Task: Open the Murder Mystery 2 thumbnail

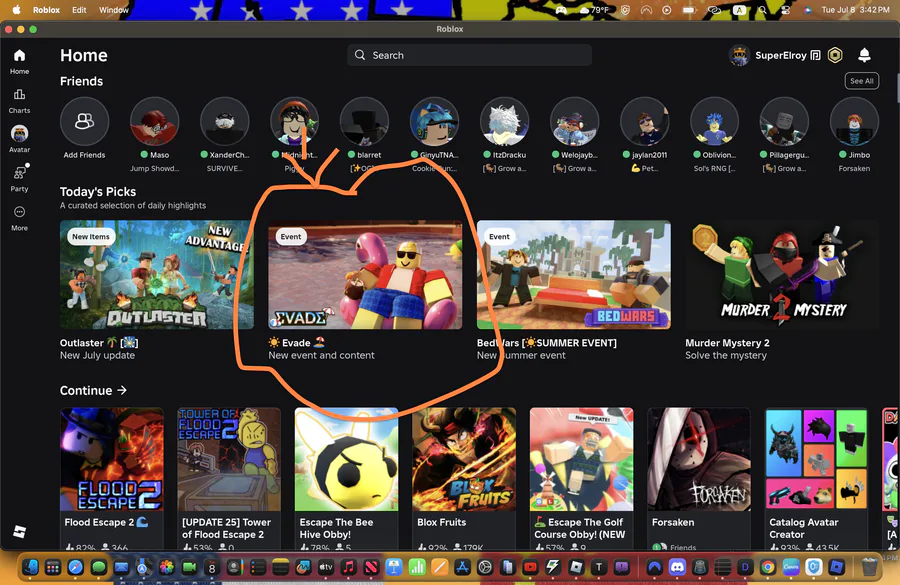Action: (782, 274)
